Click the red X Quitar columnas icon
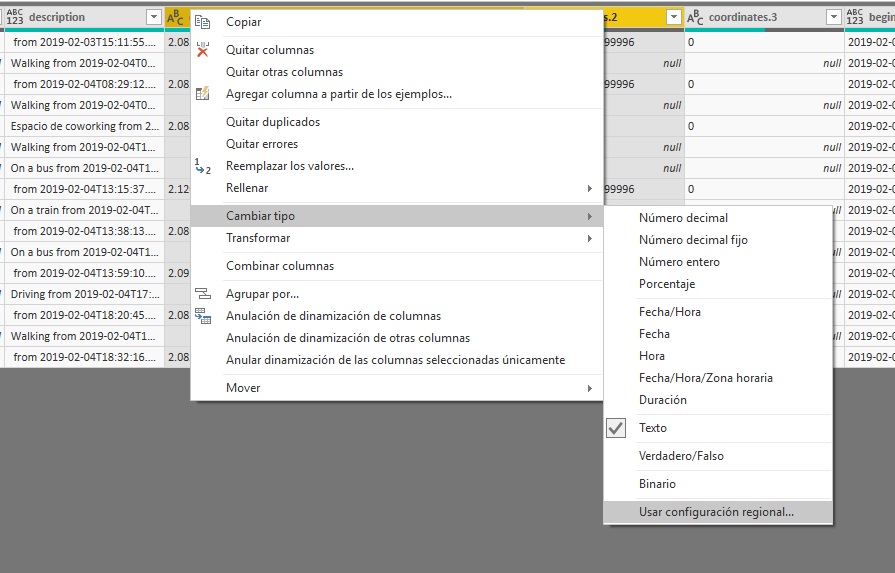 click(203, 50)
